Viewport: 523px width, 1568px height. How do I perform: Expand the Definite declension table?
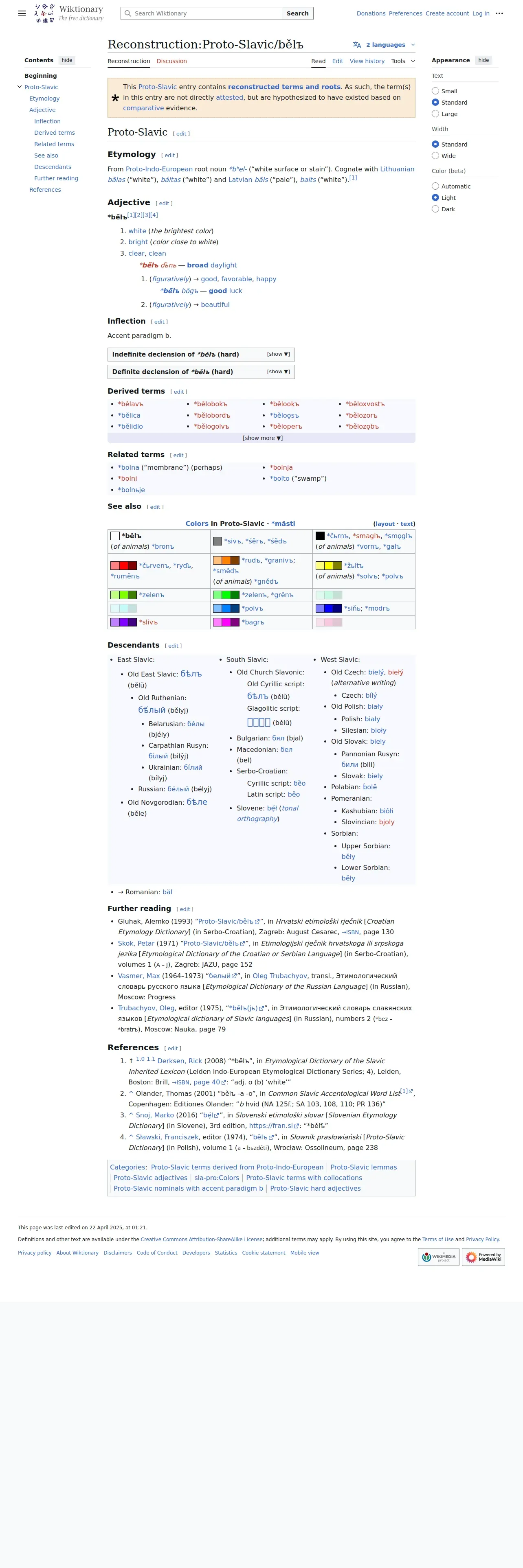click(x=278, y=371)
